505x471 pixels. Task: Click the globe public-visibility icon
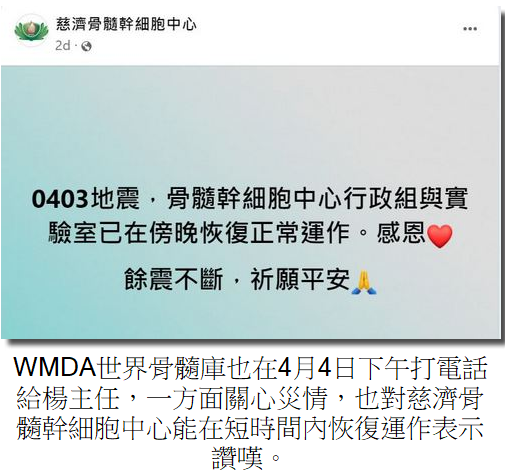point(86,46)
